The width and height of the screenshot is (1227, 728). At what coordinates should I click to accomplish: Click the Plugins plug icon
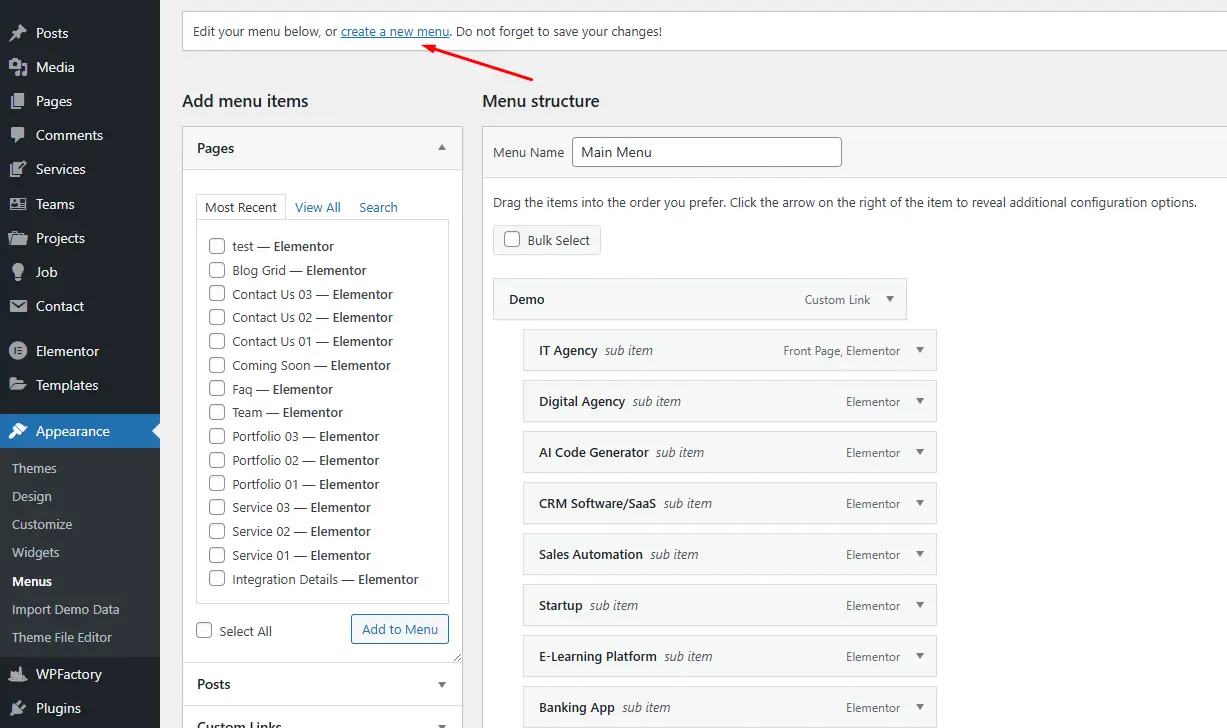coord(18,708)
